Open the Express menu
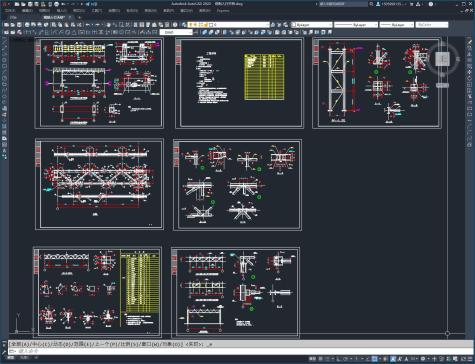Image resolution: width=475 pixels, height=364 pixels. [x=223, y=11]
